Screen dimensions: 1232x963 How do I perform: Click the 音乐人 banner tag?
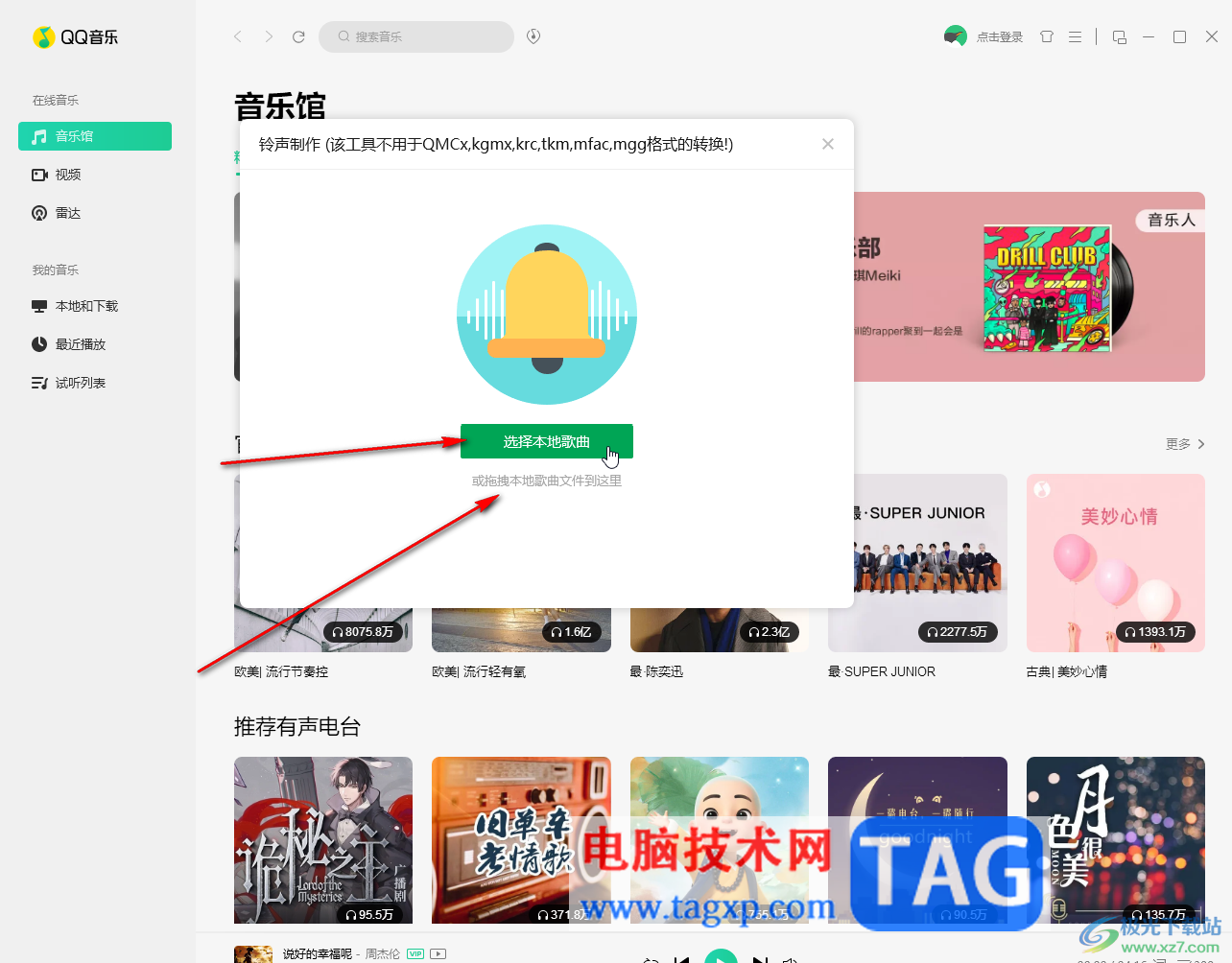1171,220
